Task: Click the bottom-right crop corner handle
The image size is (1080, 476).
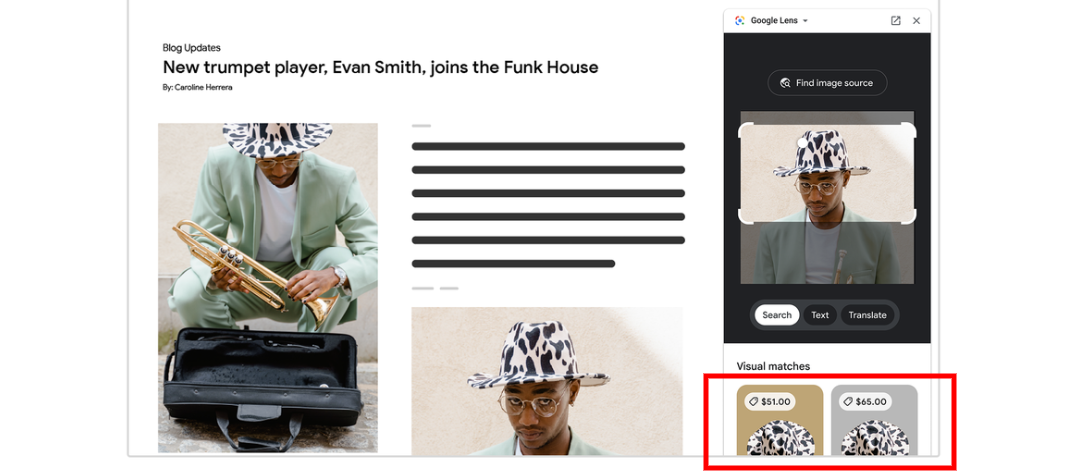Action: [x=909, y=216]
